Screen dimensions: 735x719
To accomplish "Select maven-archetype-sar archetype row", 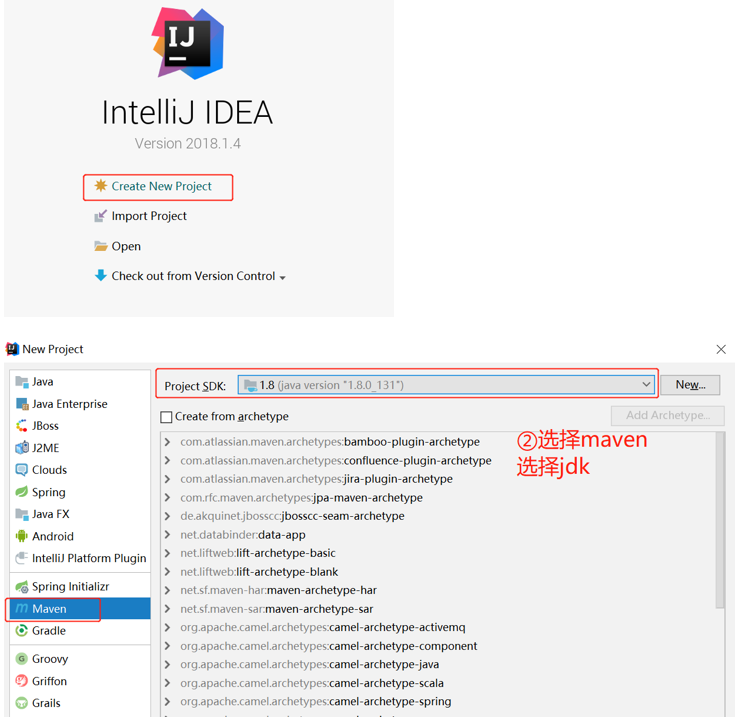I will [x=438, y=609].
